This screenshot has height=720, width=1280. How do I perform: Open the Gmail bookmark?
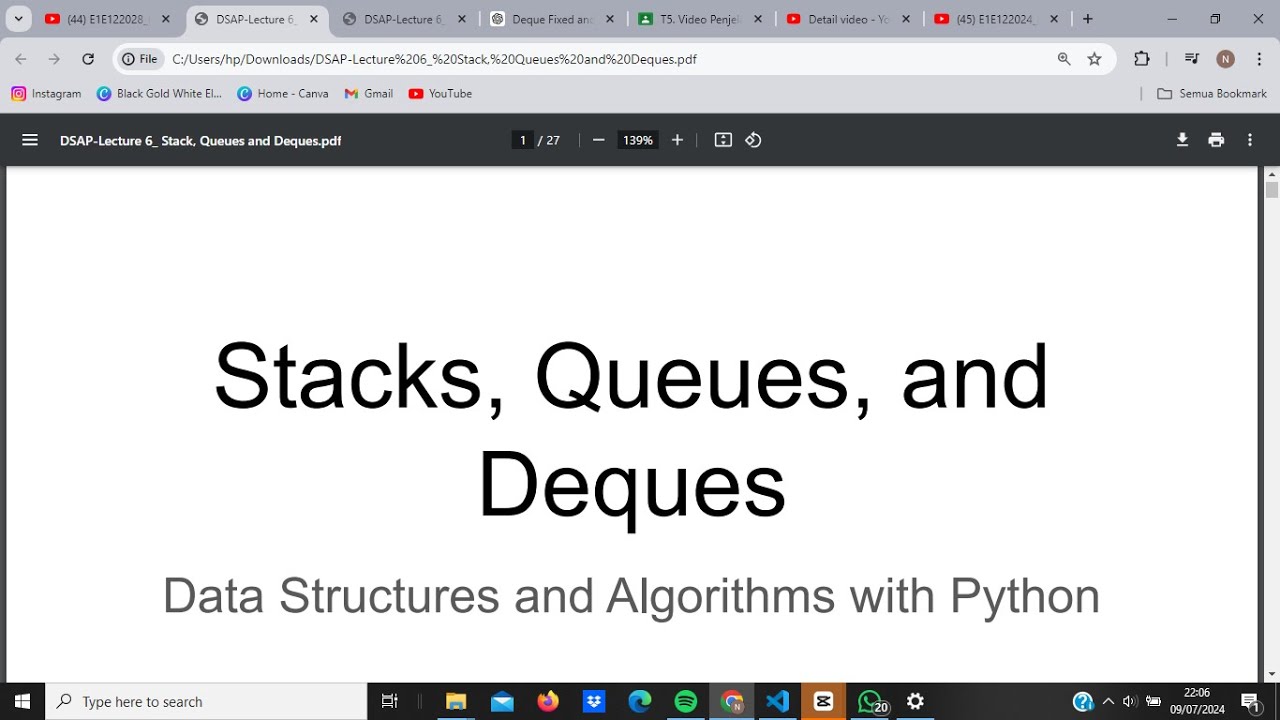pos(368,93)
